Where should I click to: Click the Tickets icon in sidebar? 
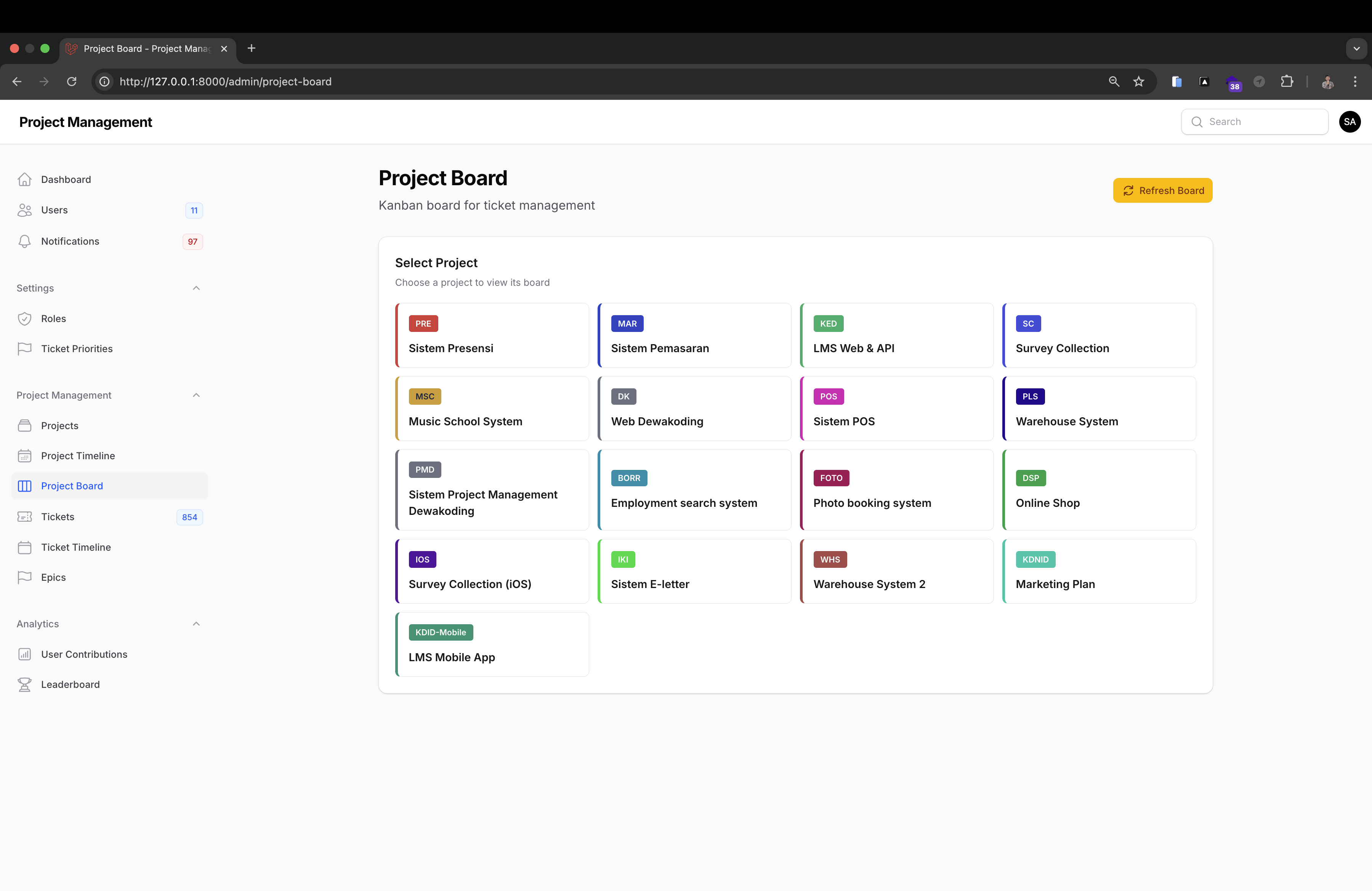click(24, 516)
